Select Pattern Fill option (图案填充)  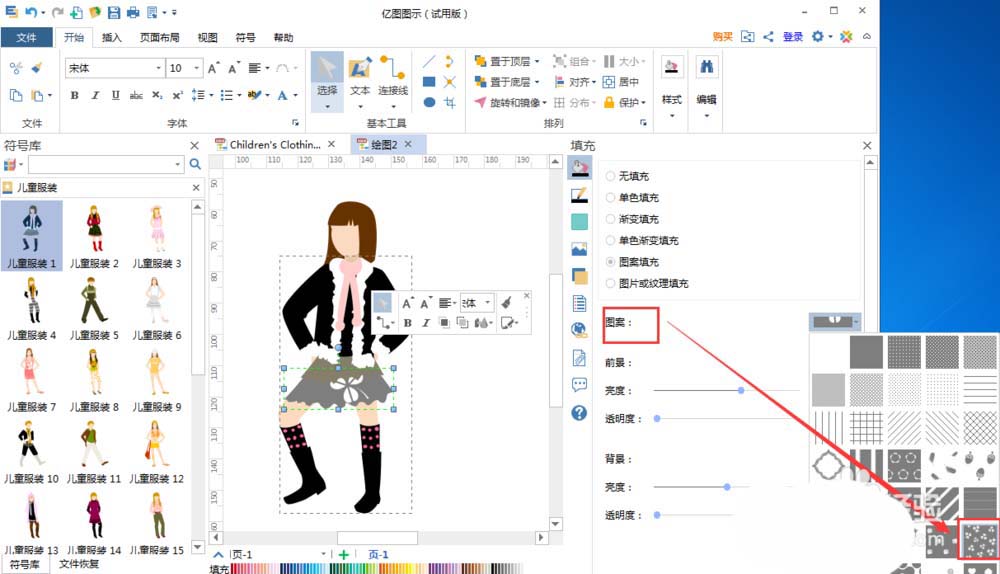[x=632, y=261]
